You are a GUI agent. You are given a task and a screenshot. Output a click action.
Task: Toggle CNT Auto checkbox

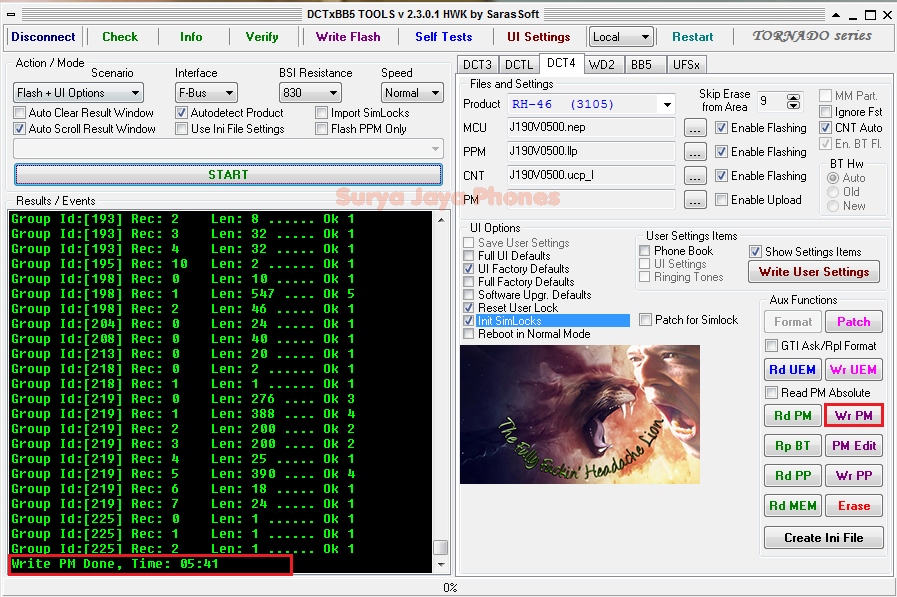pos(825,128)
